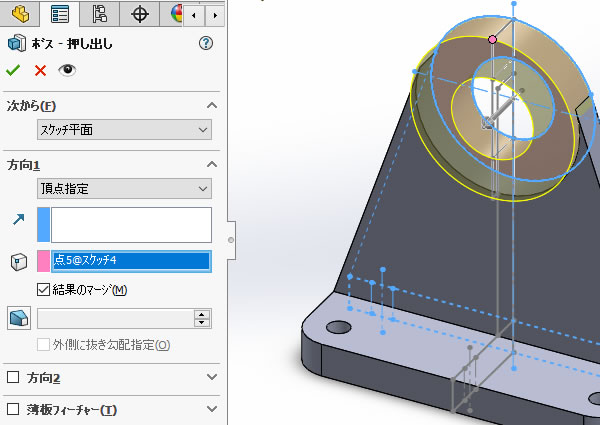The width and height of the screenshot is (600, 425).
Task: Open the FeatureManager design tree tab
Action: click(20, 14)
